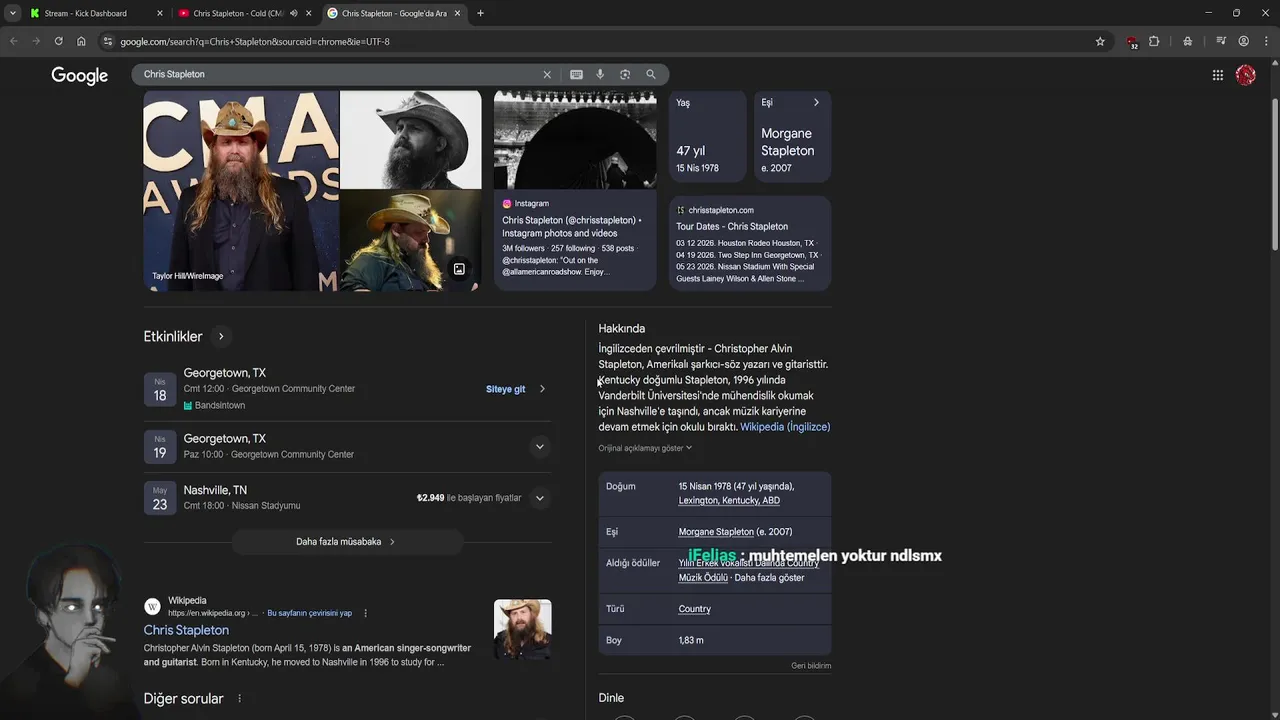Open the Instagram Chris Stapleton card
The image size is (1280, 720).
click(575, 191)
